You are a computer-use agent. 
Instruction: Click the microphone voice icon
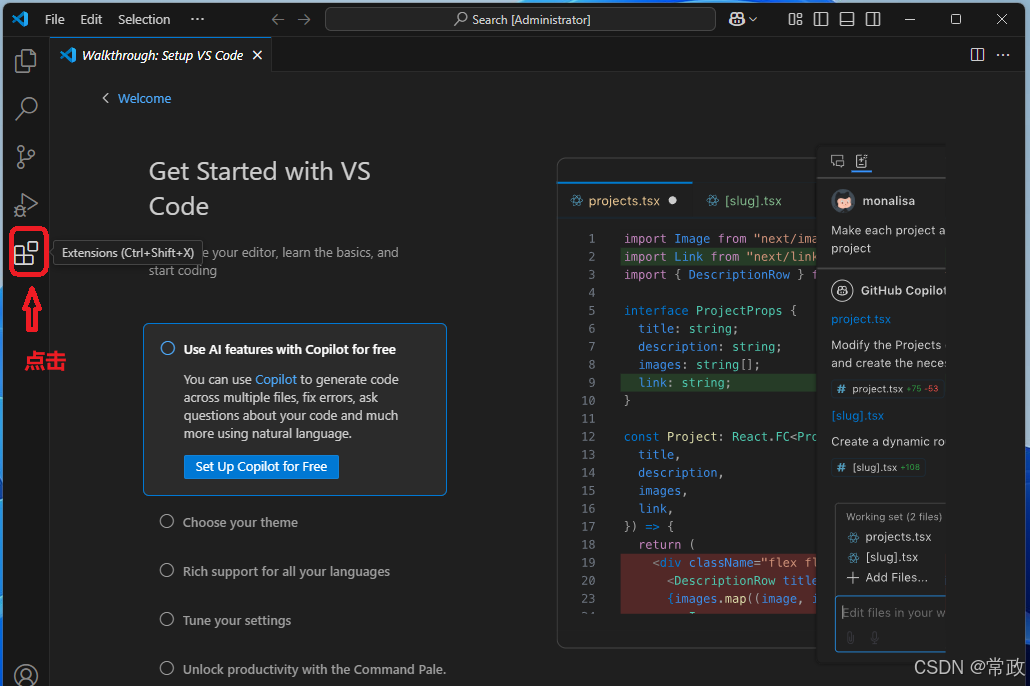pyautogui.click(x=874, y=637)
